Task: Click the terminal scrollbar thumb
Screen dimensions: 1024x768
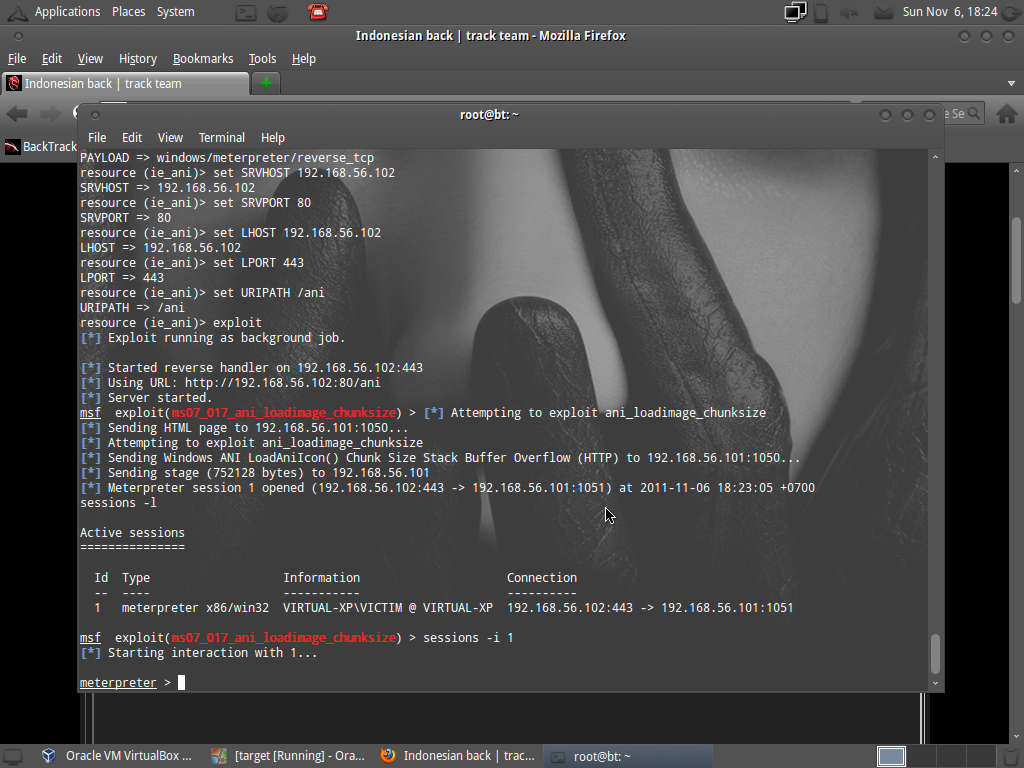Action: click(x=935, y=653)
